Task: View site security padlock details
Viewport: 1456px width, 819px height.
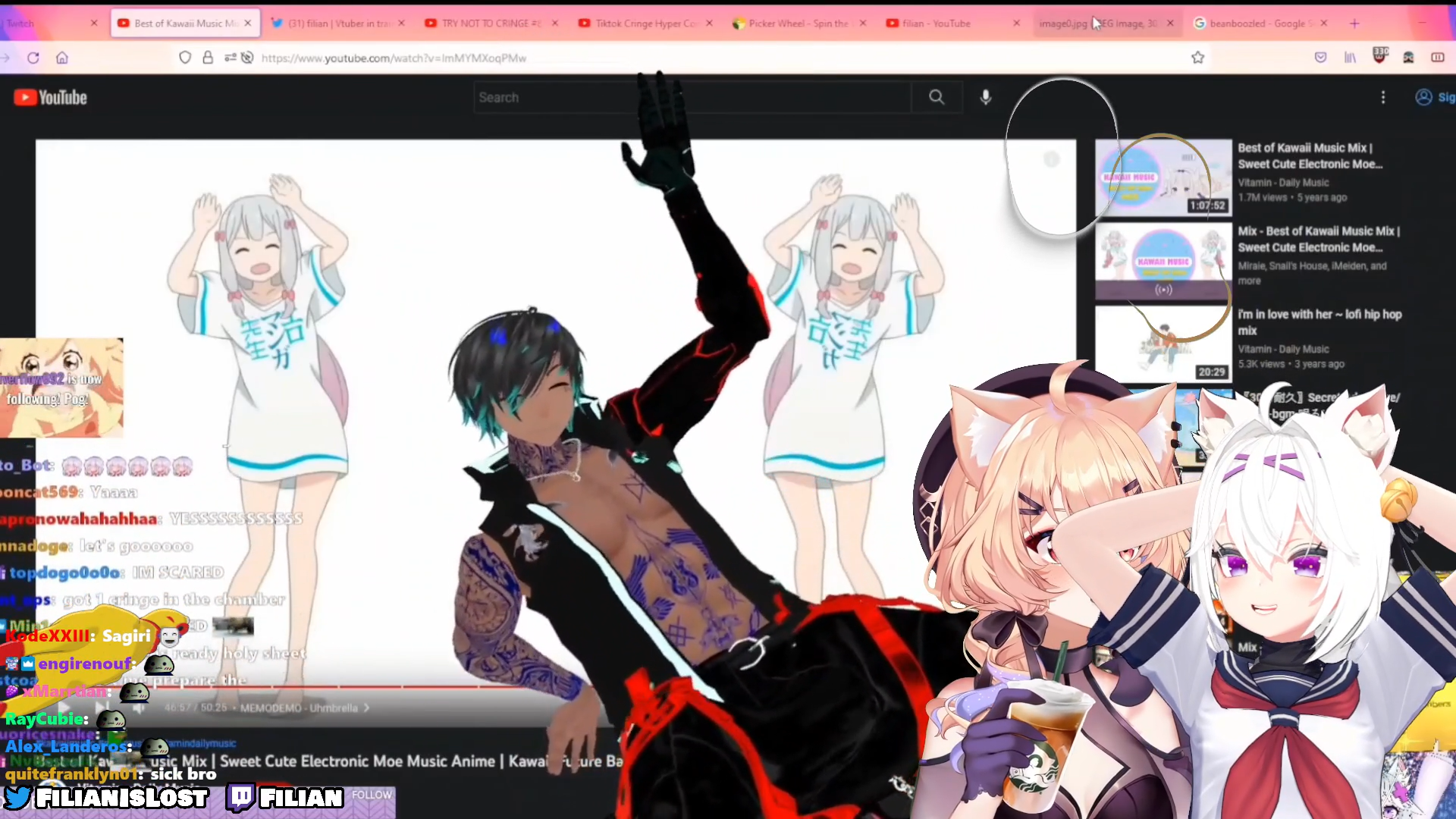Action: coord(208,58)
